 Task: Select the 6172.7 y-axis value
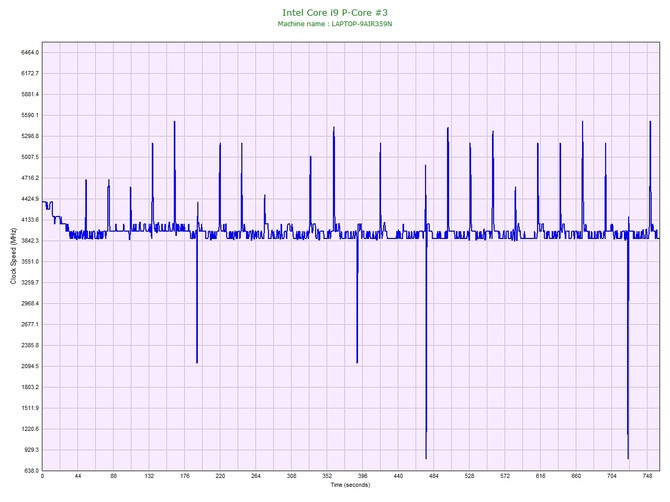coord(30,73)
